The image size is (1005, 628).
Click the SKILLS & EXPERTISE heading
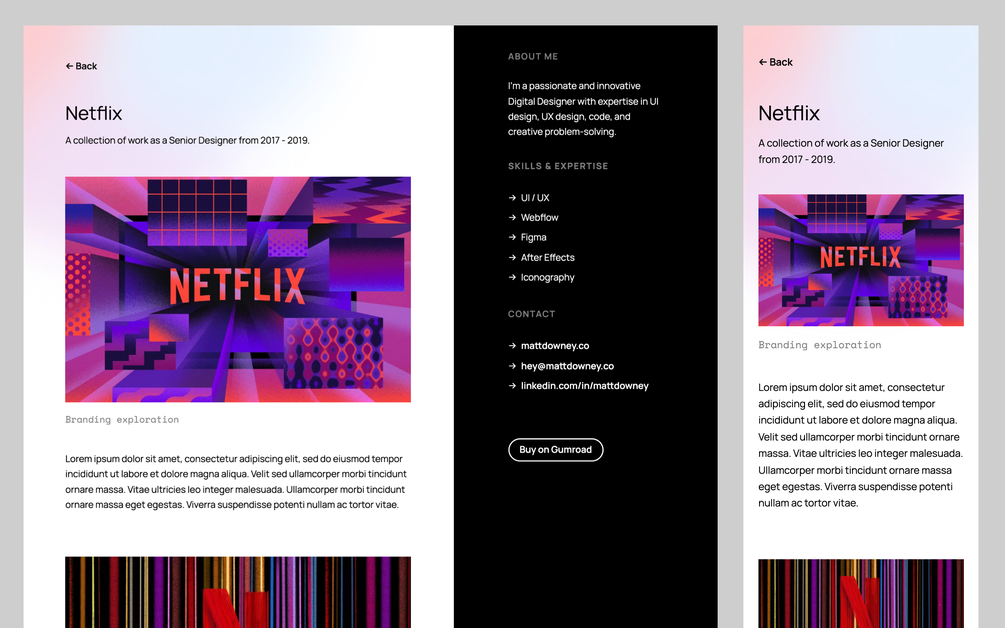click(x=558, y=166)
